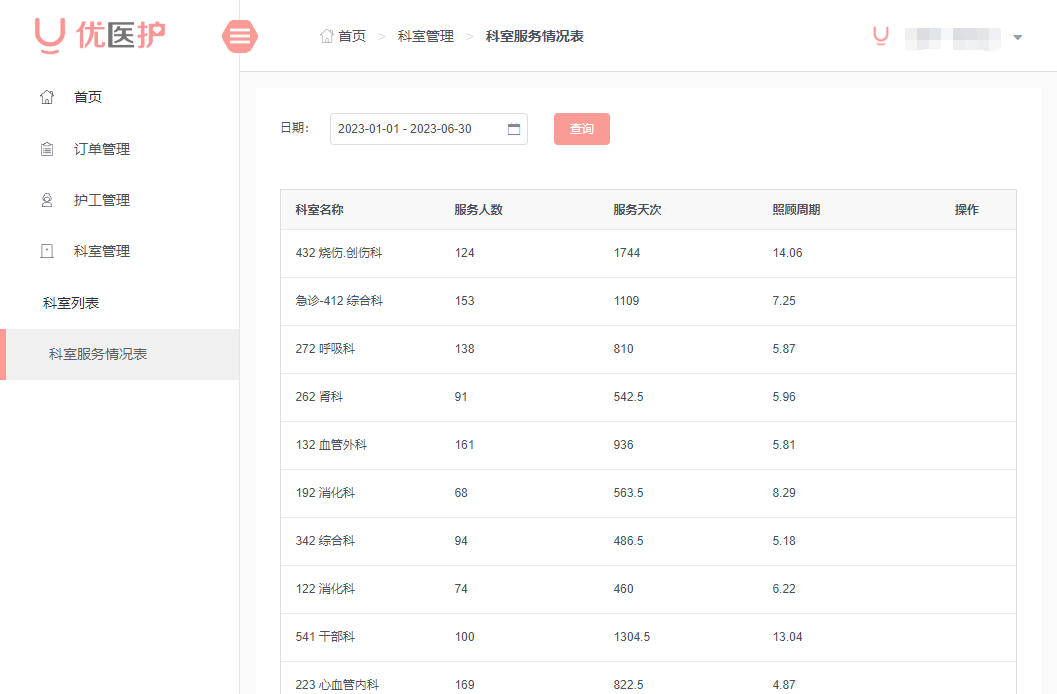
Task: Click the 操作 column header
Action: [967, 210]
